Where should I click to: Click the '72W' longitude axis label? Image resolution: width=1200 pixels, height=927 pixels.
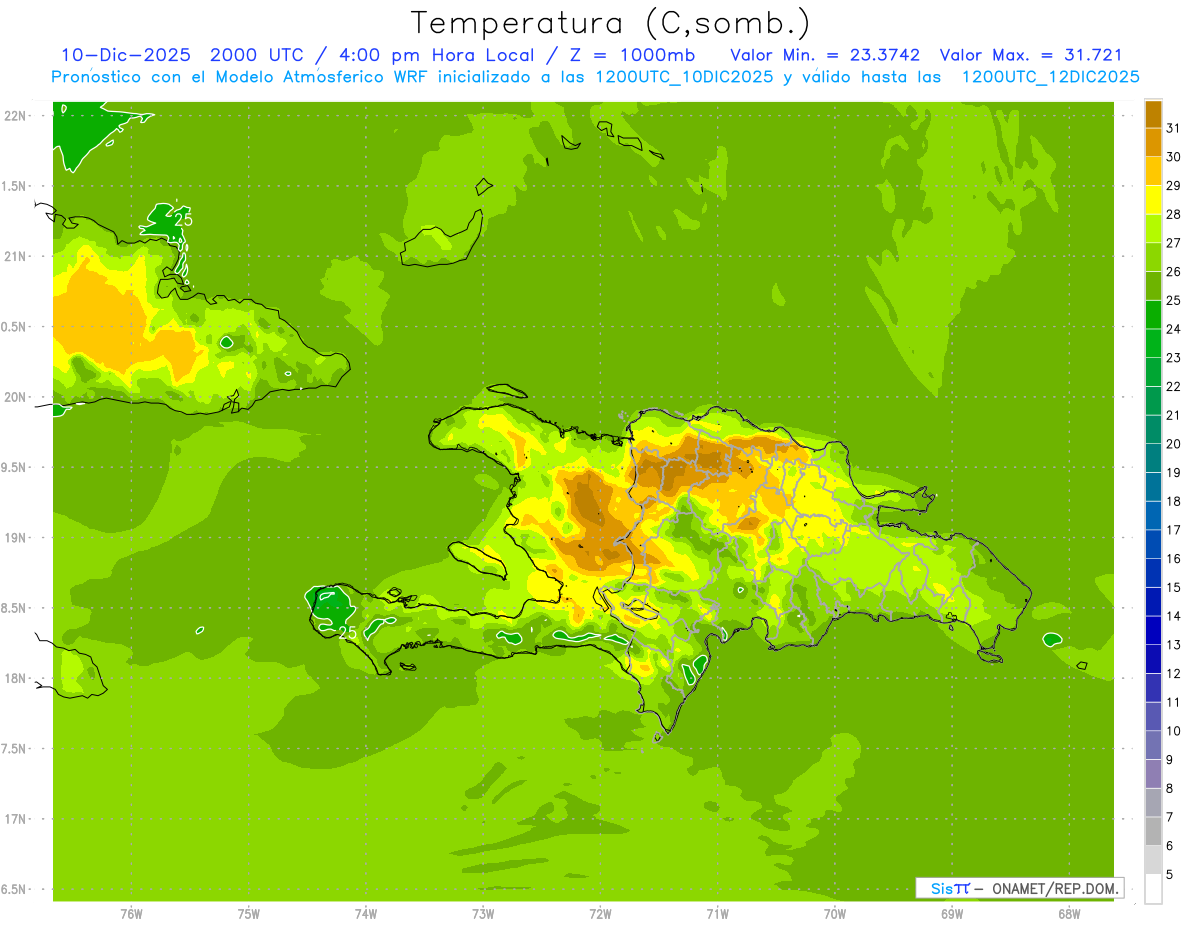tap(600, 914)
